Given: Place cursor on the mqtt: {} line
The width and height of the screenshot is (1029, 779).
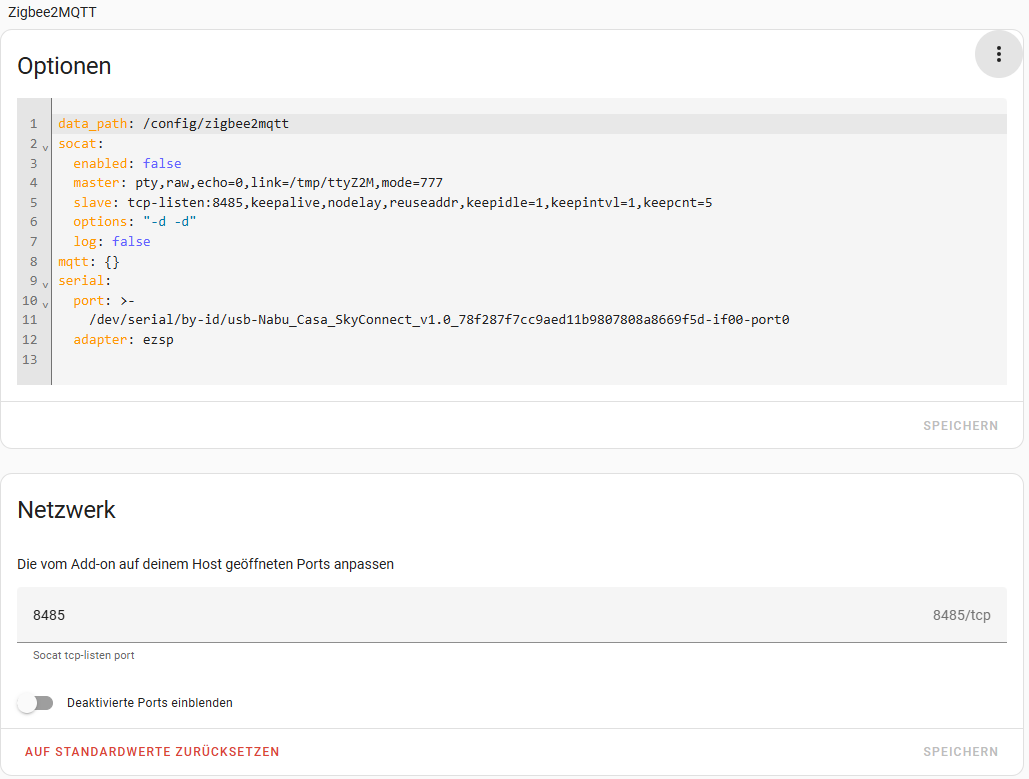Looking at the screenshot, I should pos(89,262).
